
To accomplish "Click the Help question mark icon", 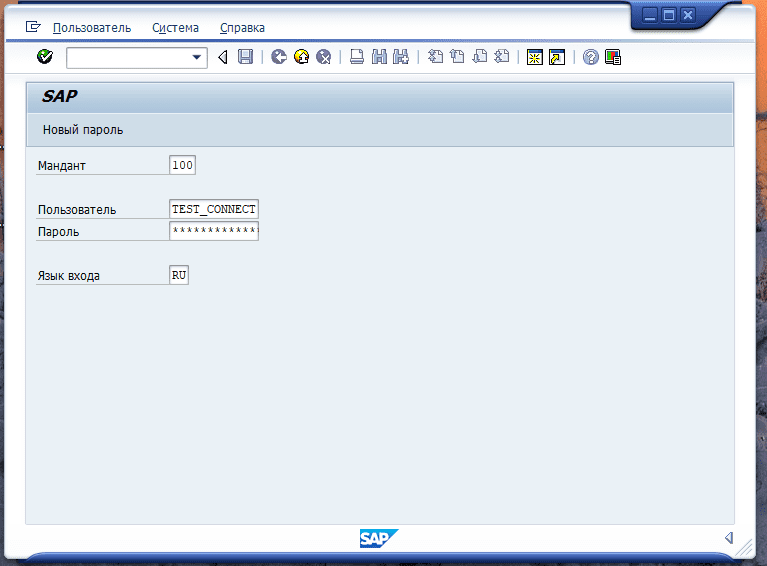I will click(x=590, y=57).
